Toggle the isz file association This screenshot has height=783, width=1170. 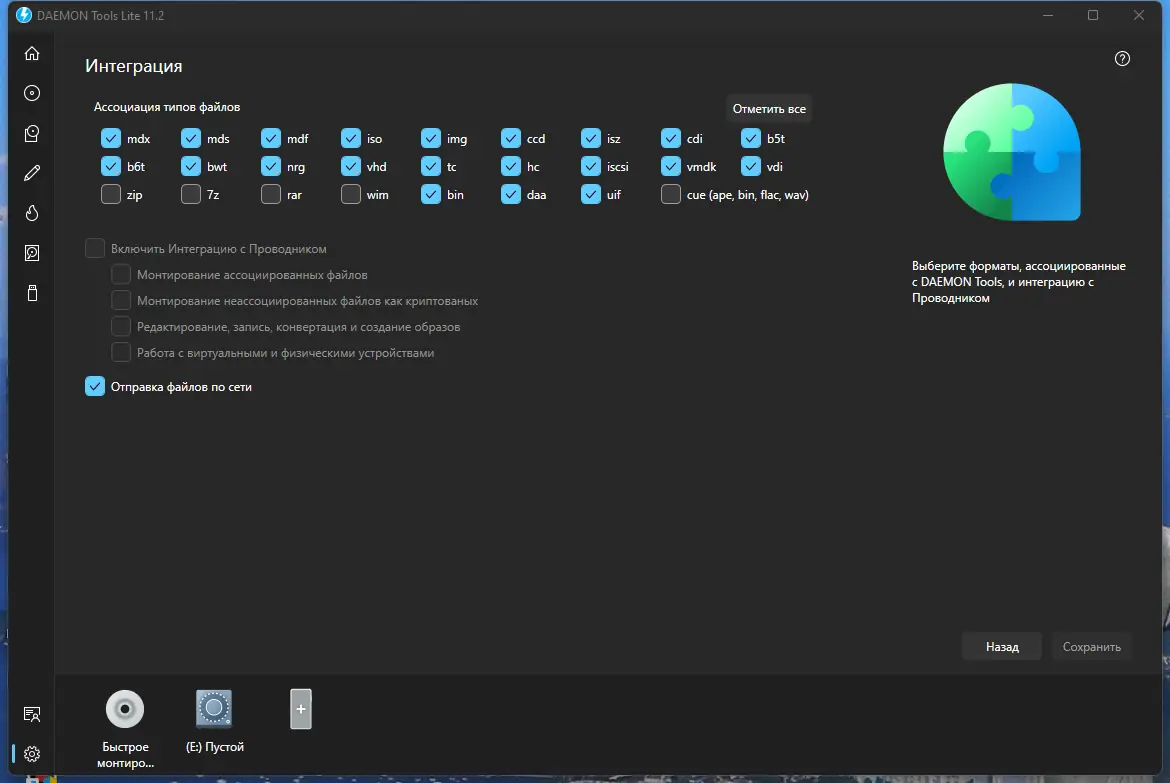[591, 138]
